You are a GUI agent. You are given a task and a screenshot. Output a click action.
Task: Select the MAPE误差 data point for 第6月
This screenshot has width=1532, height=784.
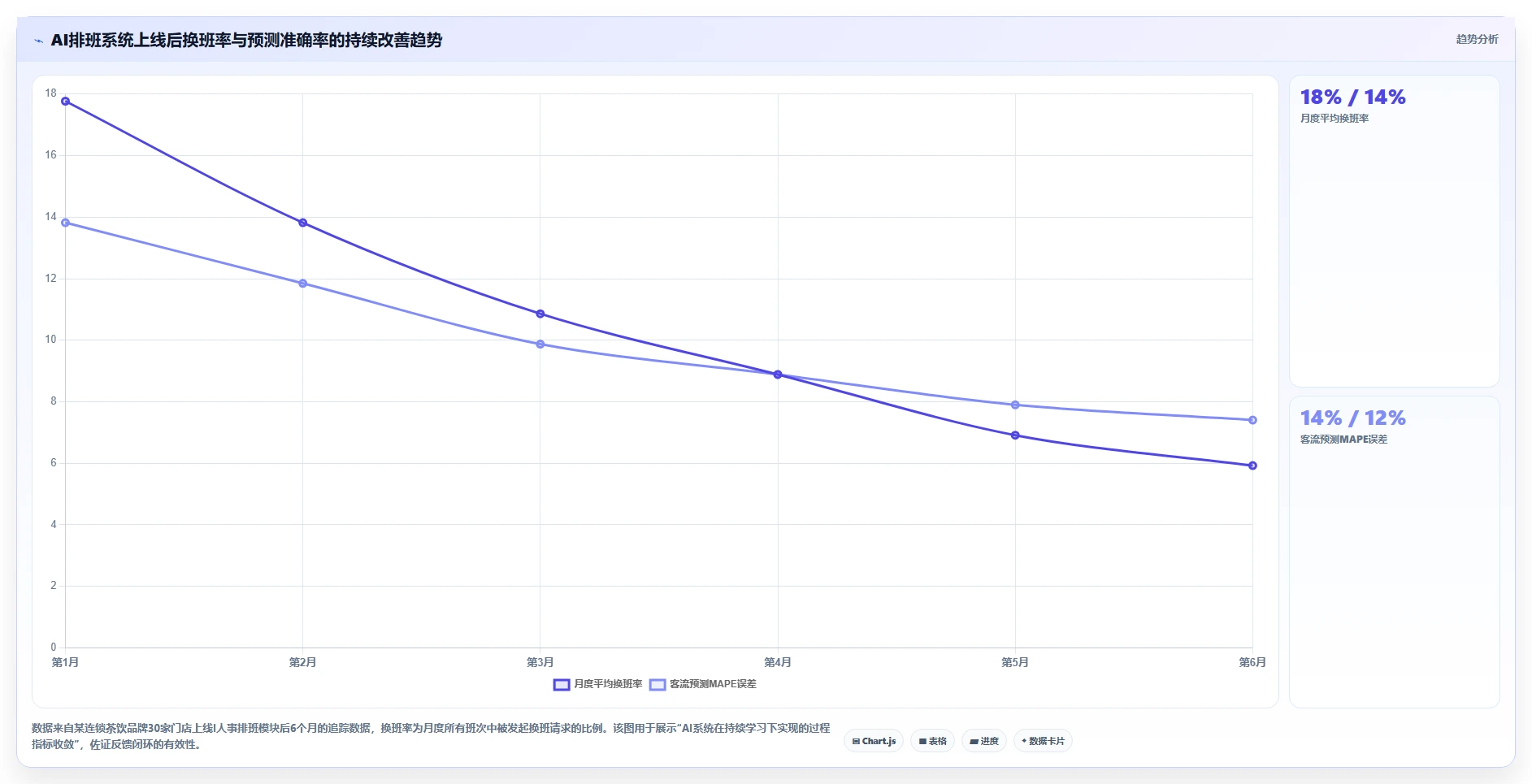pyautogui.click(x=1252, y=420)
